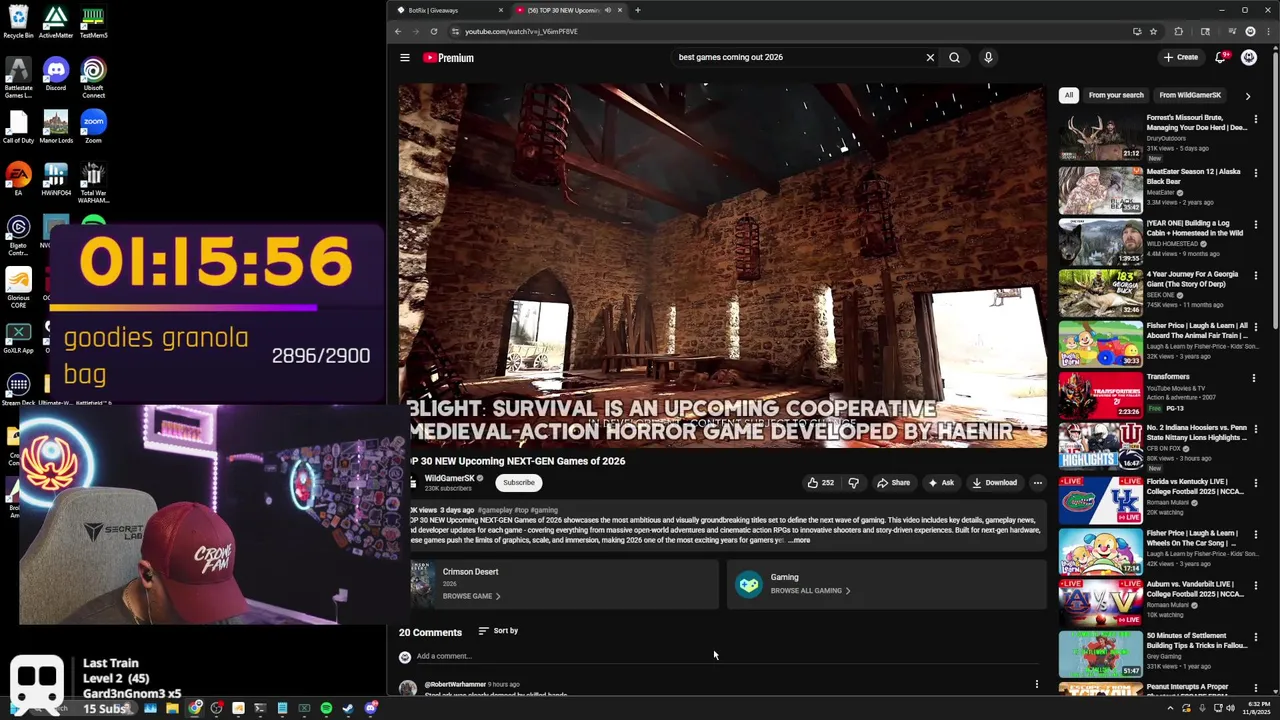Viewport: 1280px width, 720px height.
Task: Open Recycle Bin on desktop
Action: [x=18, y=22]
